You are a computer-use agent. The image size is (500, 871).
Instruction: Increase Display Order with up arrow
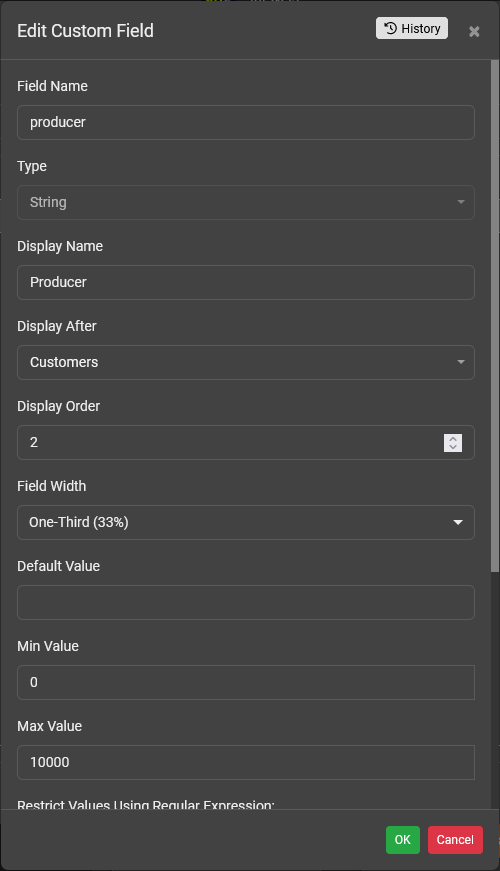pyautogui.click(x=453, y=438)
